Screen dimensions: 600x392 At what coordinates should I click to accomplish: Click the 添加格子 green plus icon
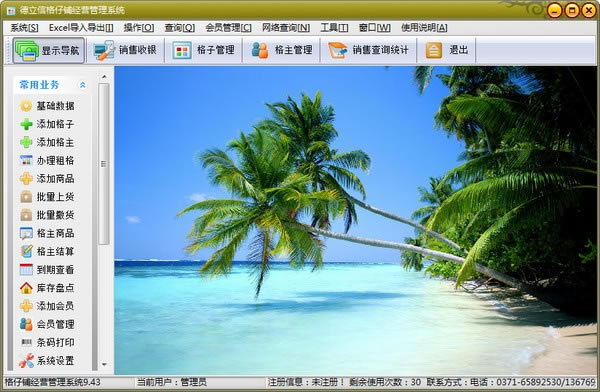coord(26,124)
